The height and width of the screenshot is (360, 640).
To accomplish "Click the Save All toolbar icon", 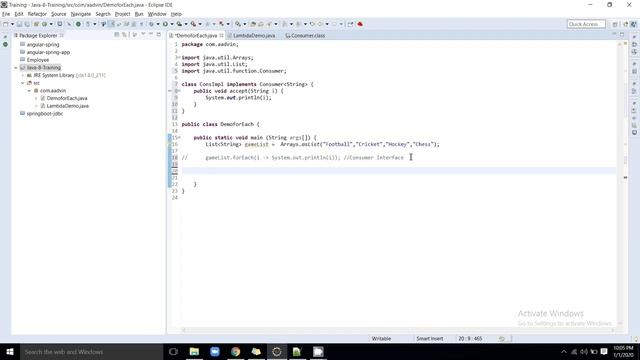I will tap(27, 24).
